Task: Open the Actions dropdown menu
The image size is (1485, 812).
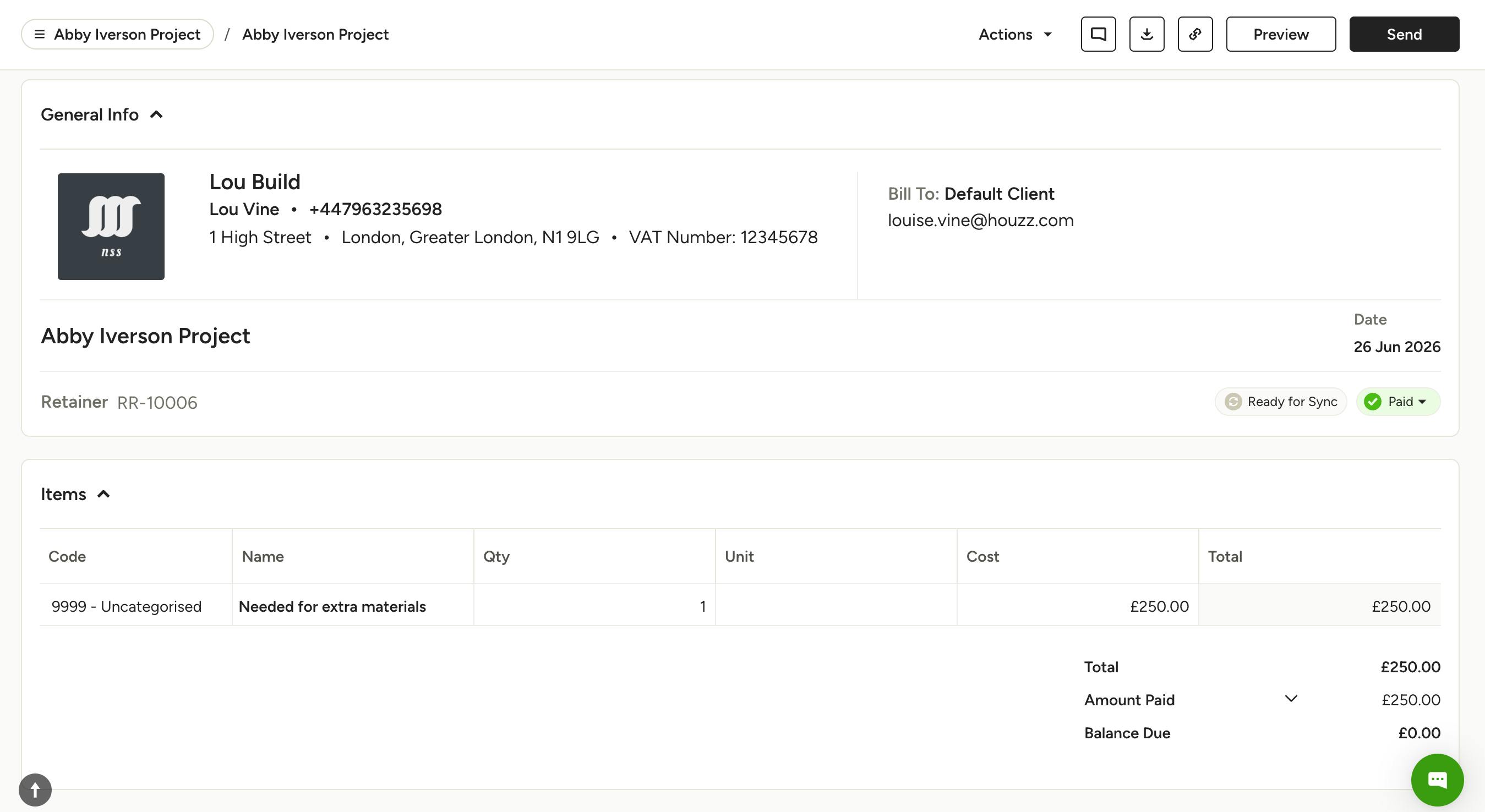Action: (x=1015, y=34)
